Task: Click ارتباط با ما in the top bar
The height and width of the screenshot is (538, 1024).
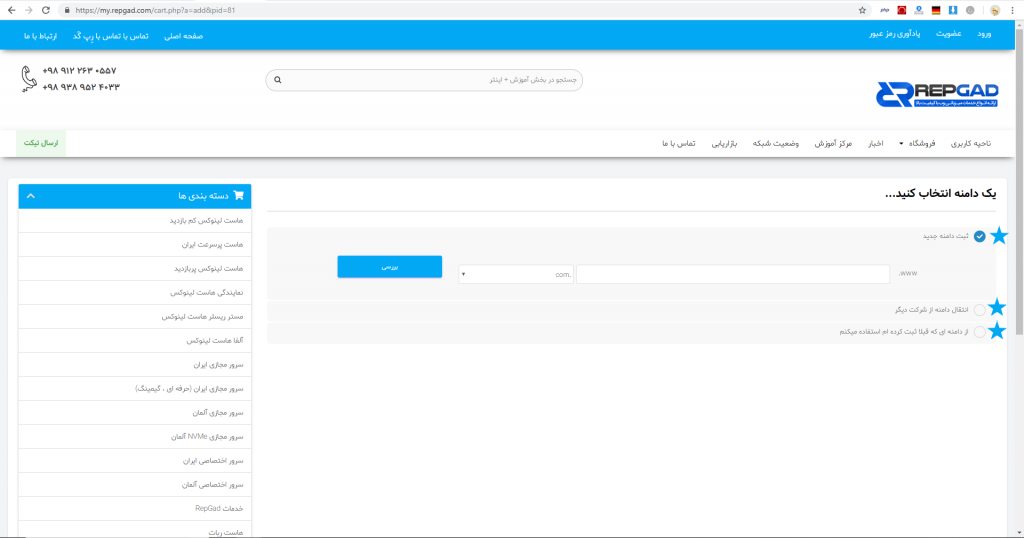Action: pos(40,36)
